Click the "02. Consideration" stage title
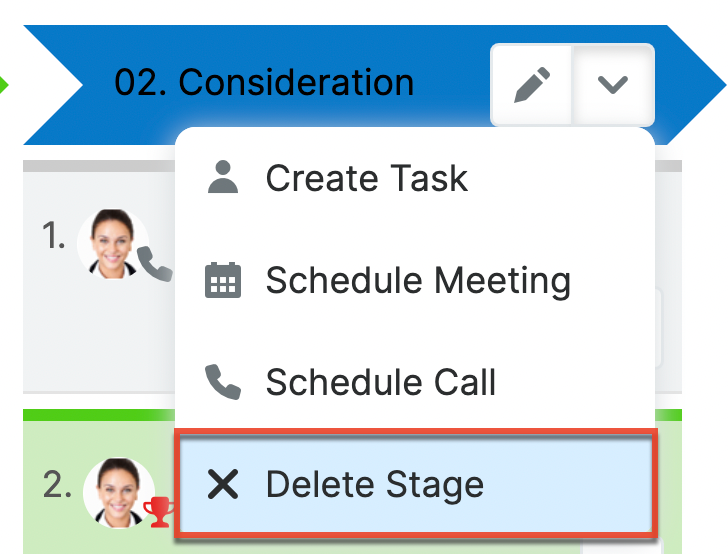This screenshot has height=554, width=728. coord(264,82)
